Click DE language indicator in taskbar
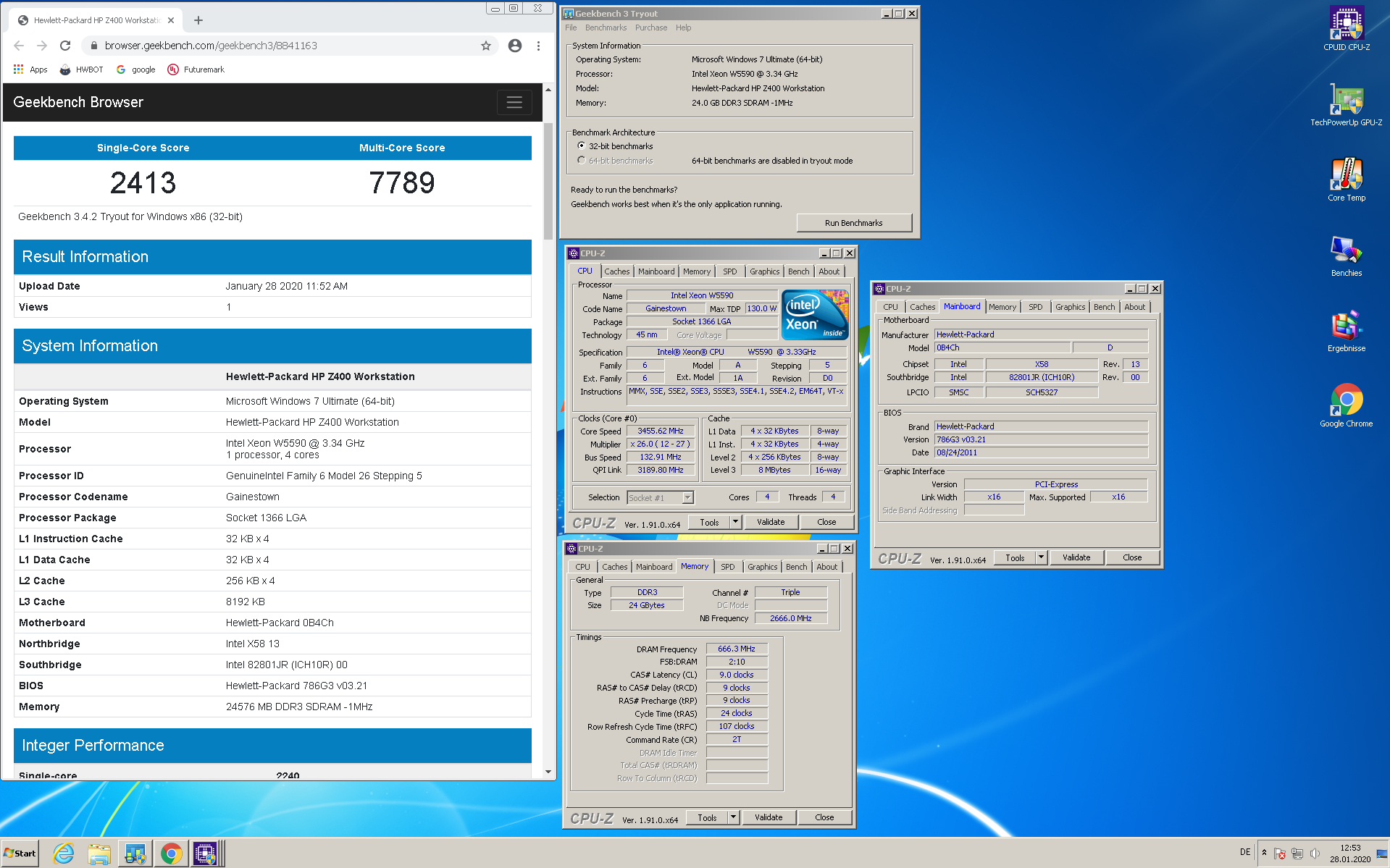The image size is (1390, 868). (x=1245, y=852)
